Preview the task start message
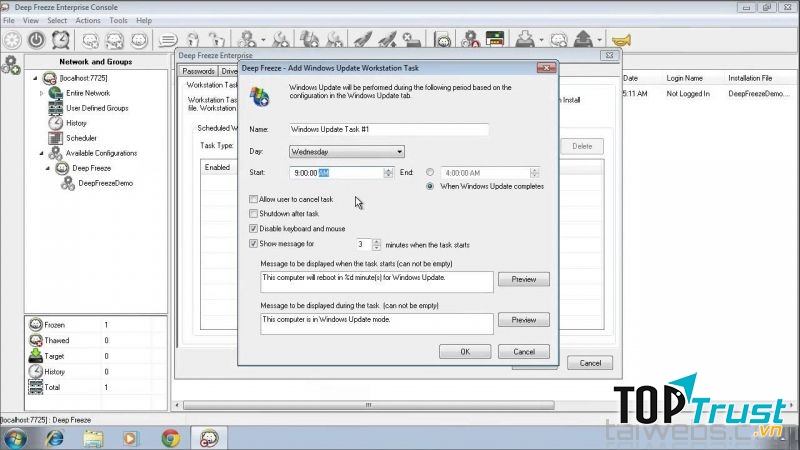Image resolution: width=800 pixels, height=450 pixels. click(524, 279)
